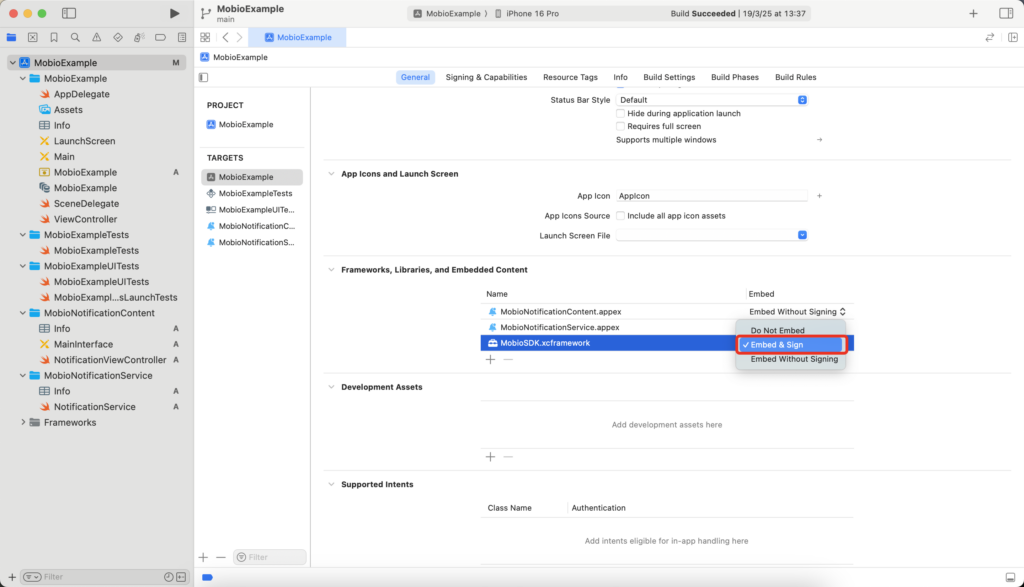Click the Run (play) button in toolbar
The width and height of the screenshot is (1024, 587).
pos(175,13)
